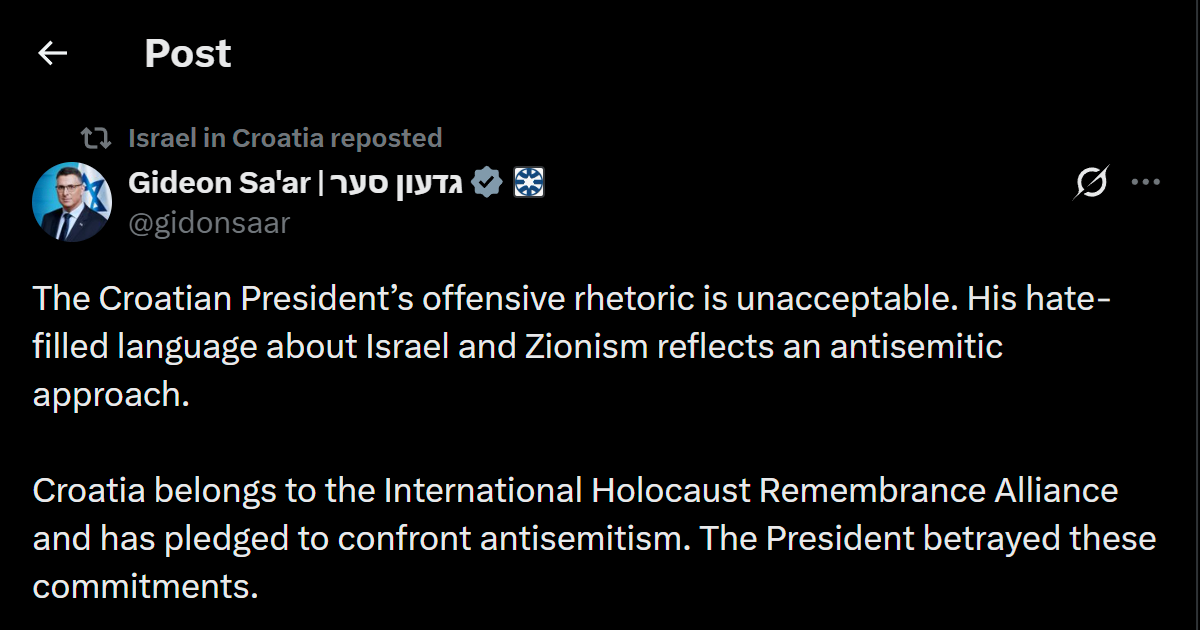
Task: Open Gideon Sa'ar's profile picture
Action: (72, 202)
